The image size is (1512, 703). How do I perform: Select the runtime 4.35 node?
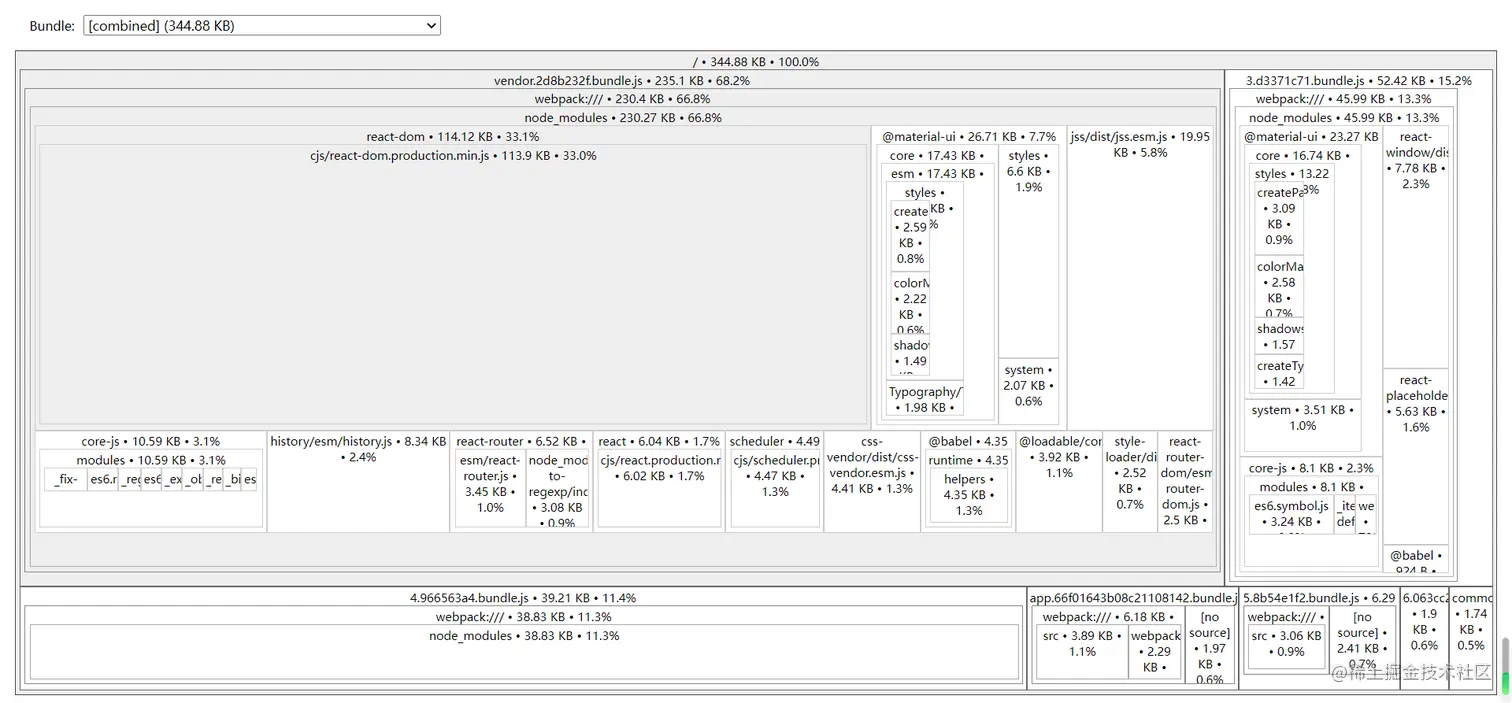click(968, 460)
